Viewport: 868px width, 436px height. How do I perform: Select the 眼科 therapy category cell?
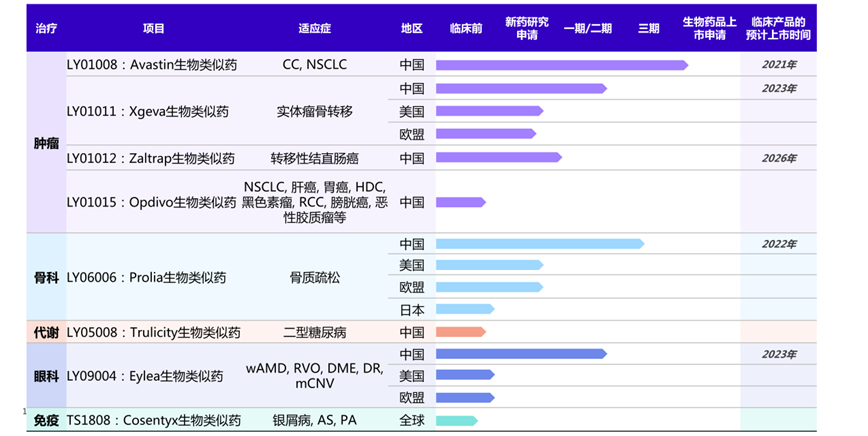(x=46, y=376)
